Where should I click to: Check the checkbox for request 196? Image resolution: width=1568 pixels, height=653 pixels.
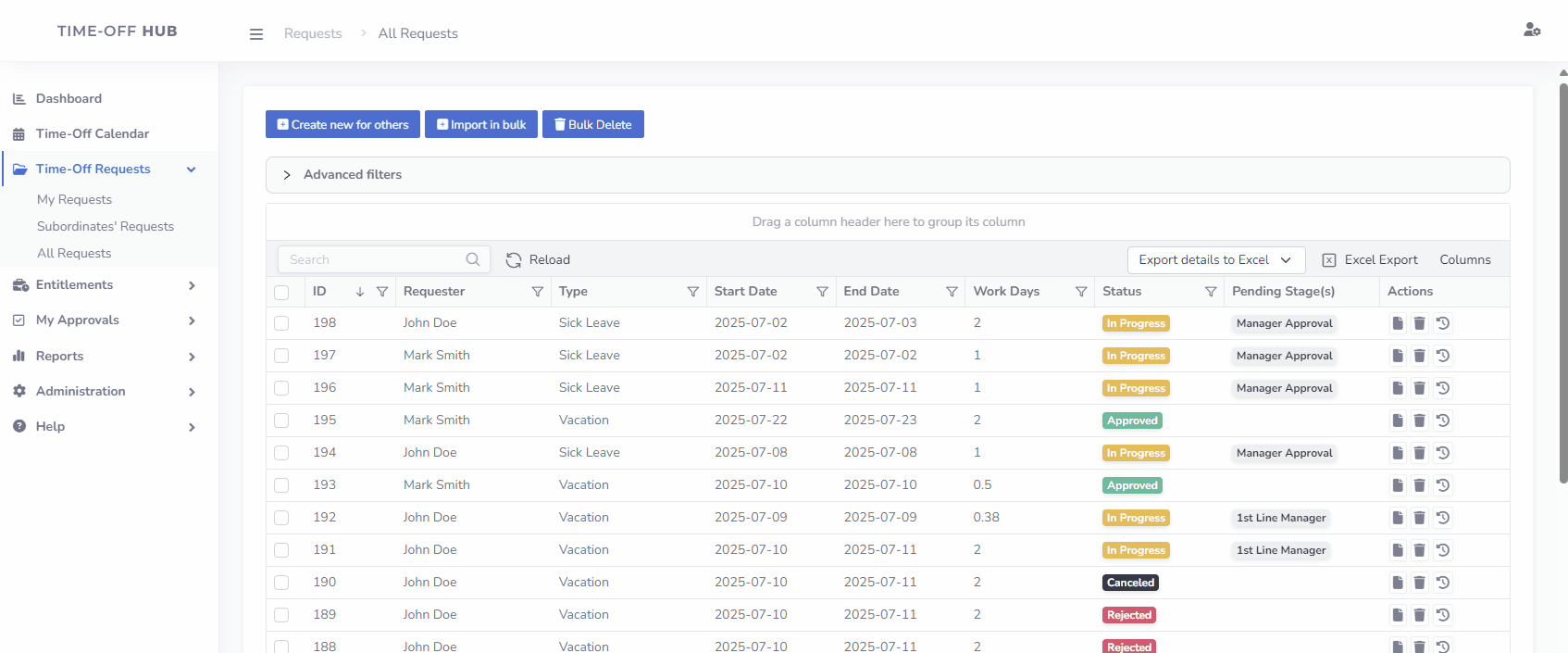[281, 388]
